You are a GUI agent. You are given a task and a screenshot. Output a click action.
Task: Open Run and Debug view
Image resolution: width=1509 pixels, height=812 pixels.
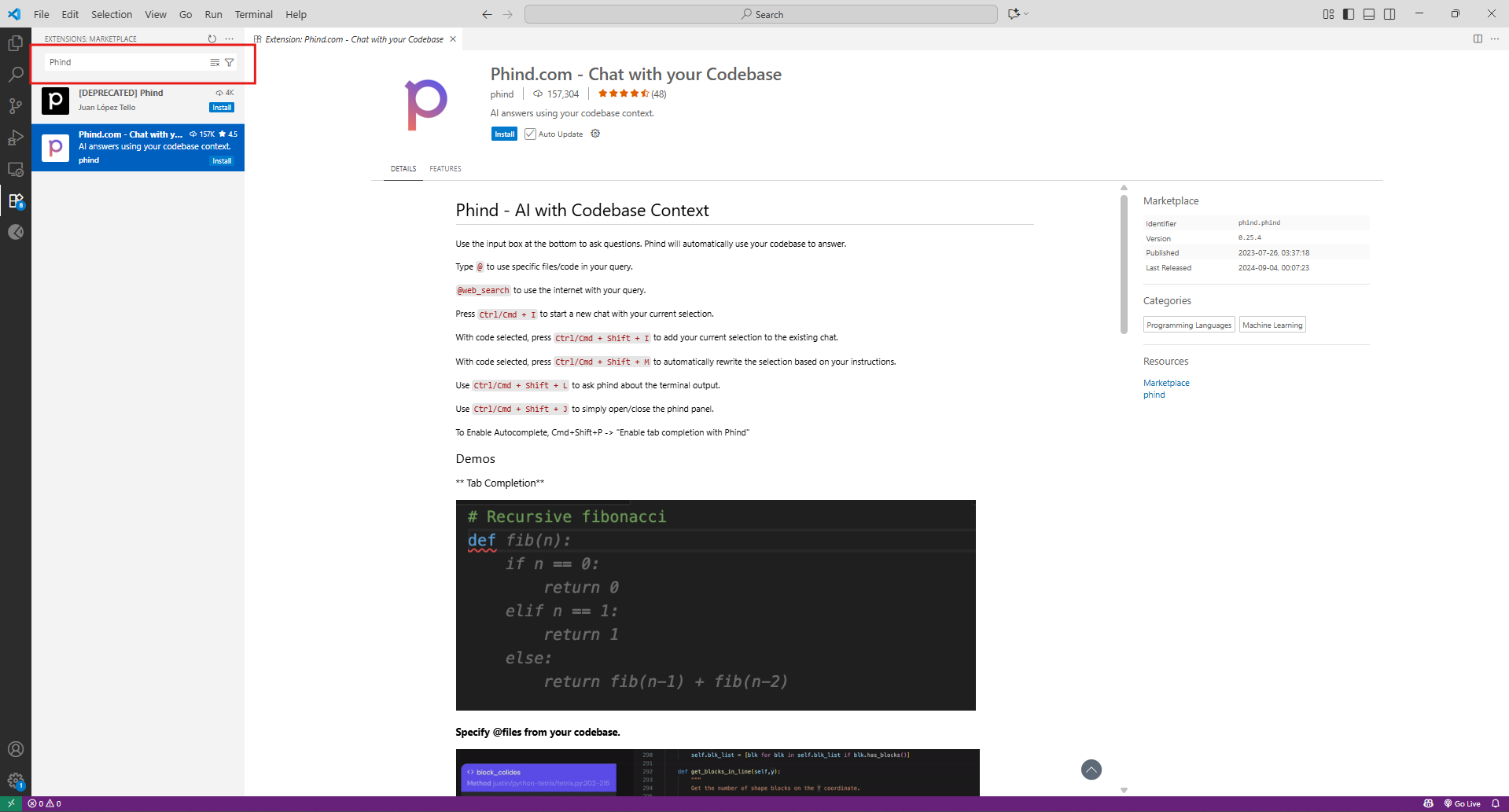click(15, 138)
